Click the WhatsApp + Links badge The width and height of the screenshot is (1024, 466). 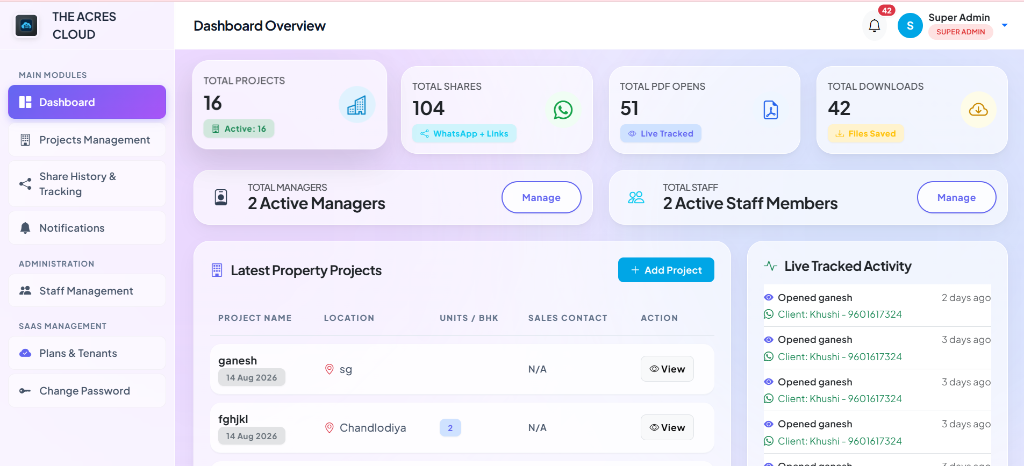pyautogui.click(x=464, y=134)
